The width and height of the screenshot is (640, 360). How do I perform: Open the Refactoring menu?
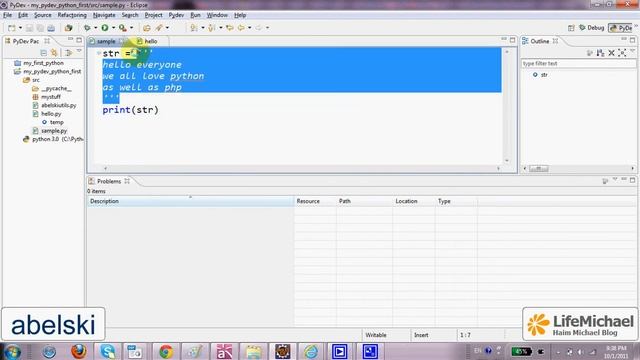pyautogui.click(x=72, y=15)
